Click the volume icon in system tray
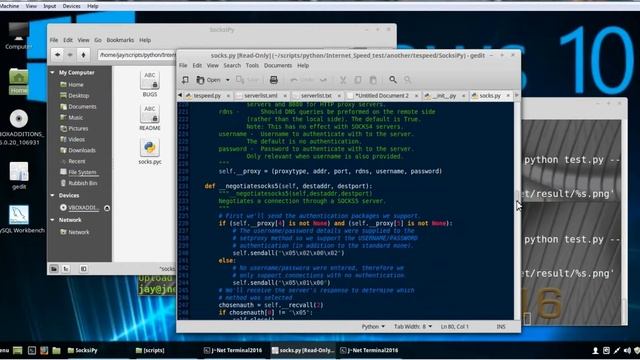640x360 pixels. click(627, 350)
